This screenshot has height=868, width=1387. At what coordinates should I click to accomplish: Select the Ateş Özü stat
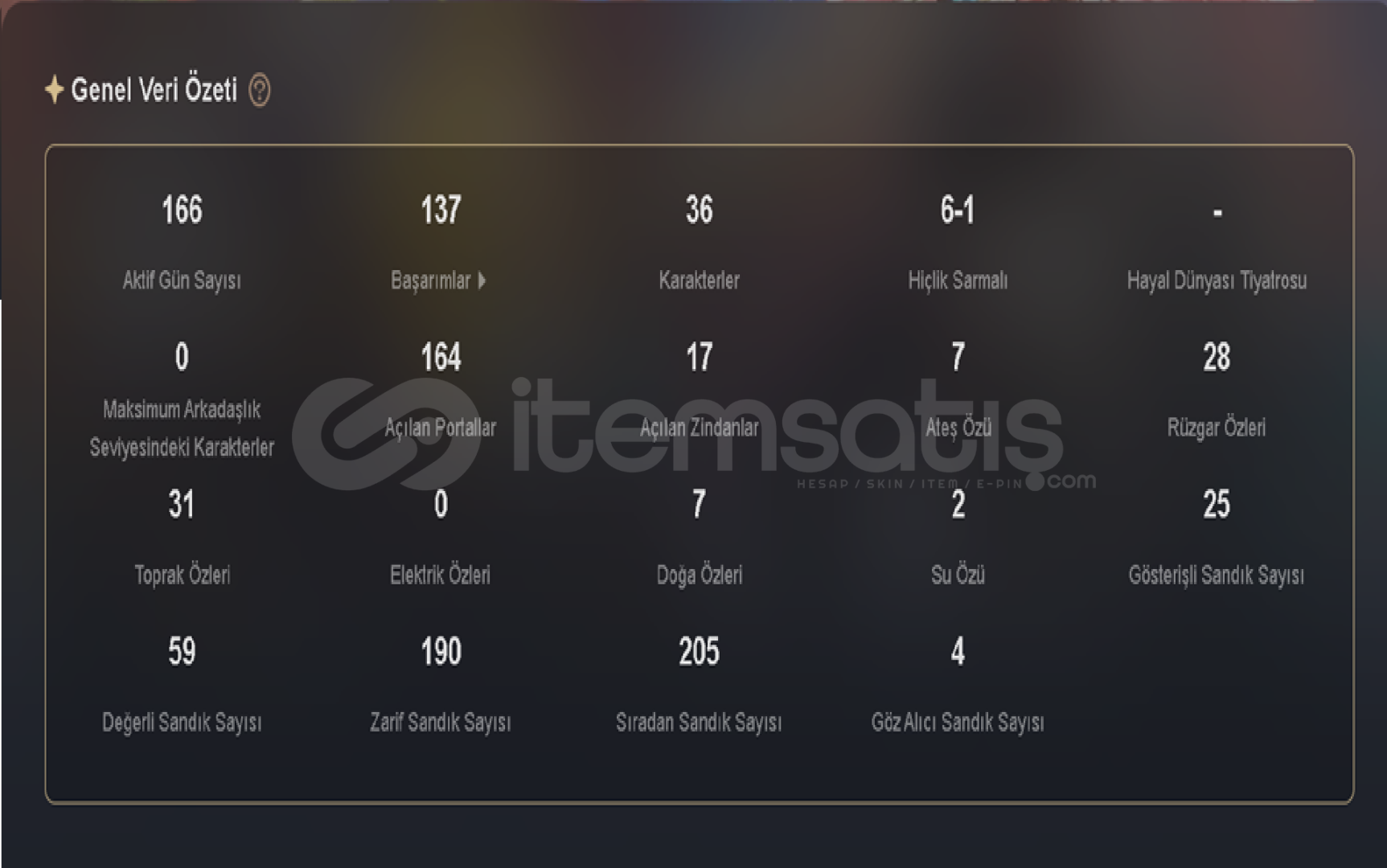coord(958,390)
